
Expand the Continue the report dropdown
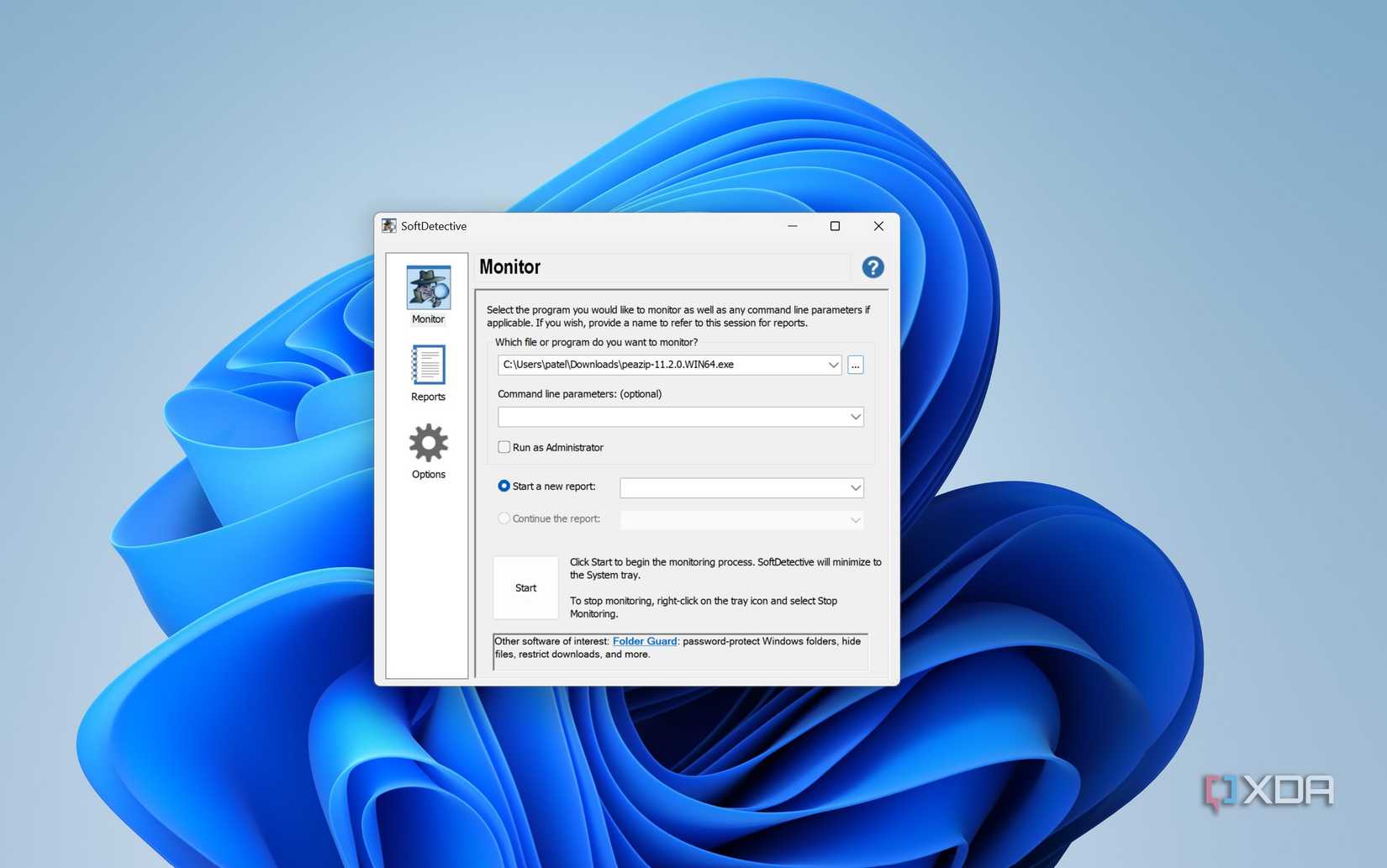(855, 520)
